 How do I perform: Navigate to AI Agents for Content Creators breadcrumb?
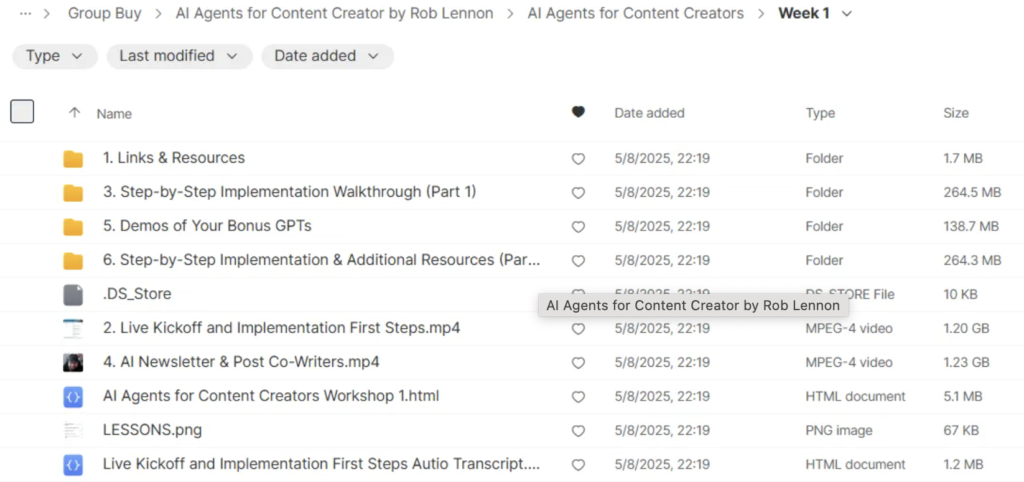pos(635,14)
